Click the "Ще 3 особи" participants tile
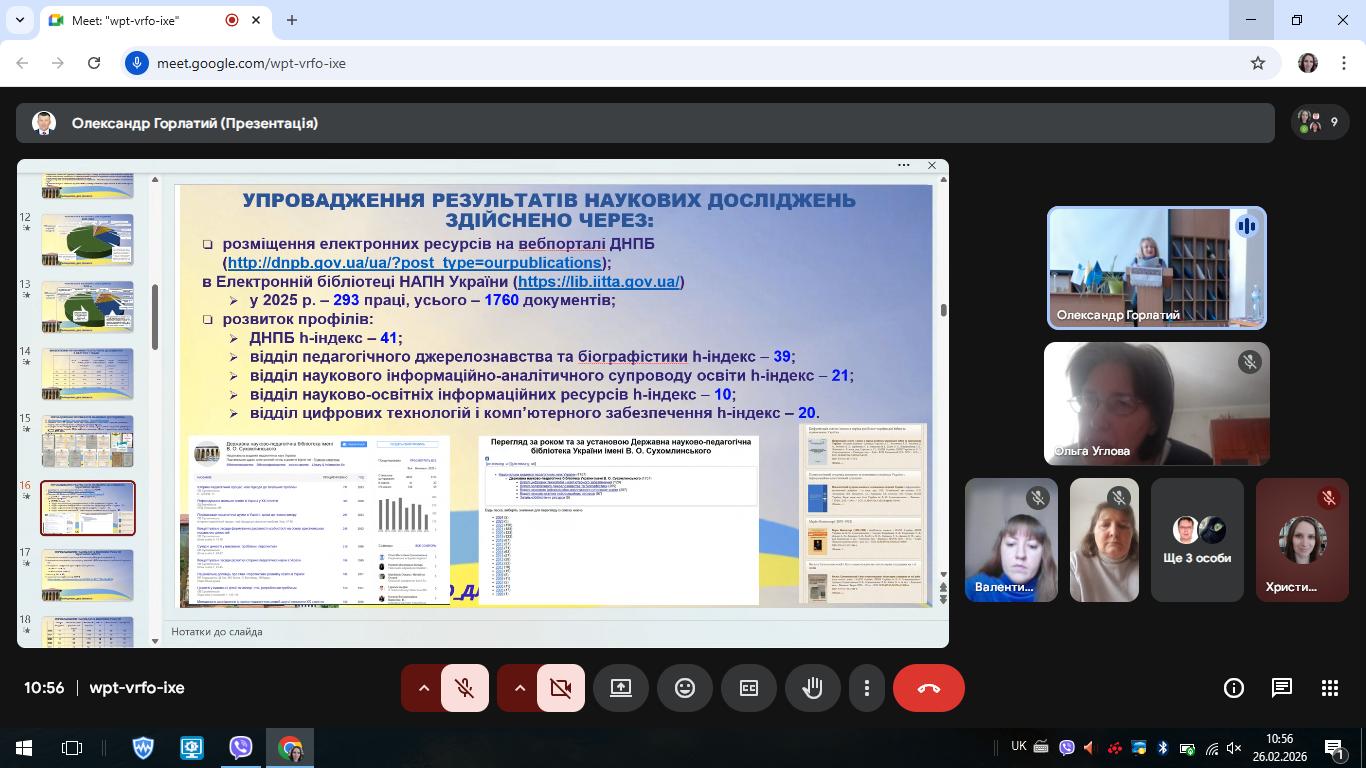The width and height of the screenshot is (1366, 768). click(1197, 540)
